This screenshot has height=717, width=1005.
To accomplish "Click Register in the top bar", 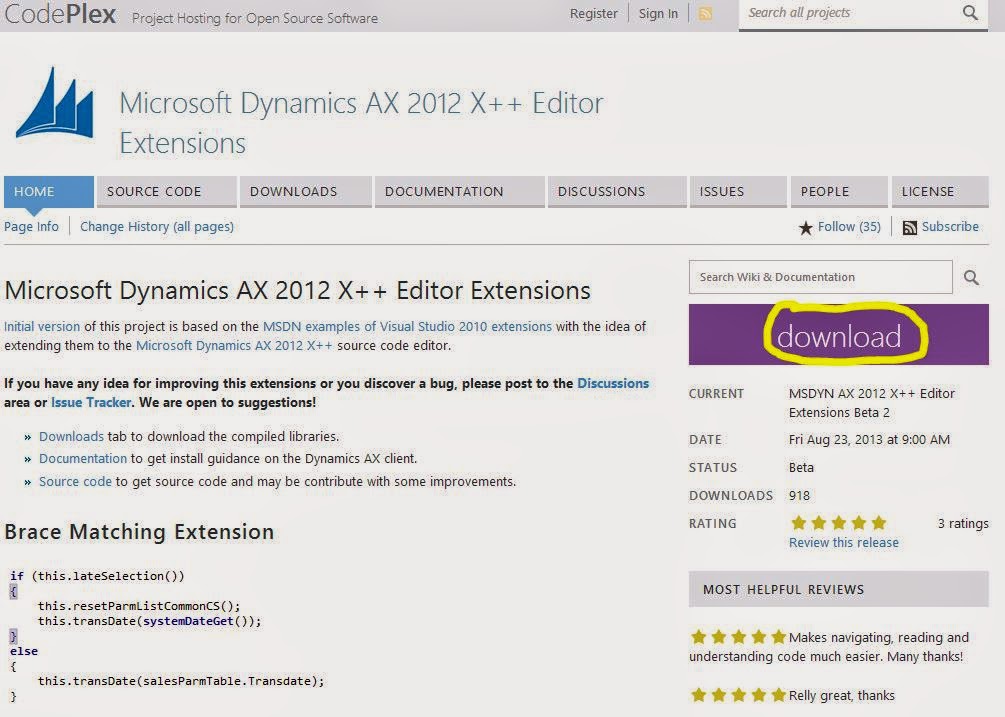I will (594, 13).
